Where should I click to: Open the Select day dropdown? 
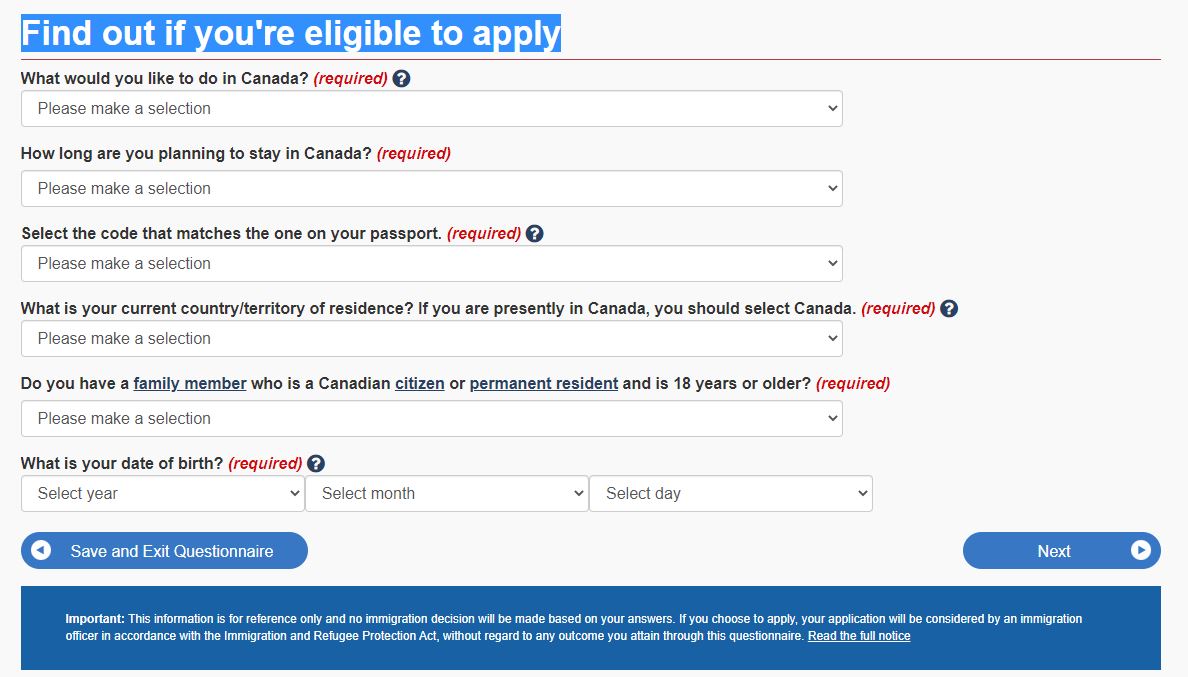(x=731, y=494)
